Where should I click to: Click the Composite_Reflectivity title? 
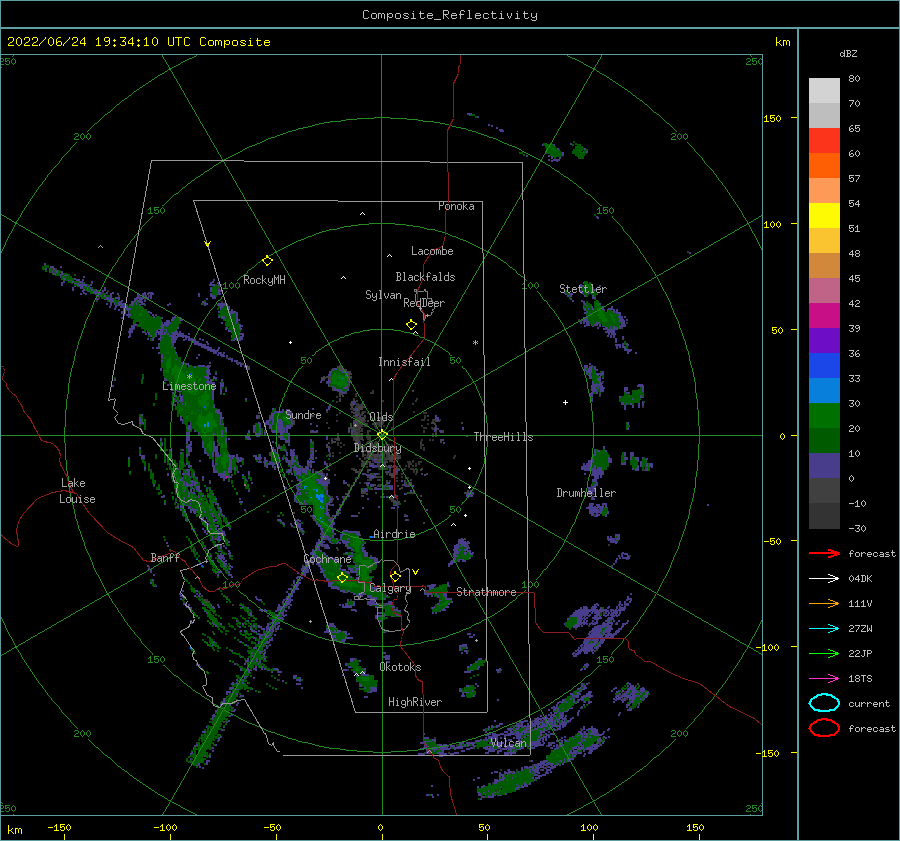tap(449, 15)
